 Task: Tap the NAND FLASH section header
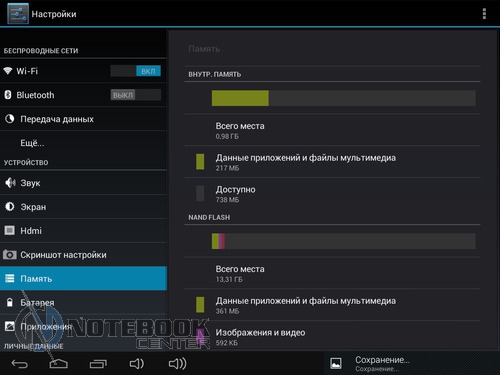[209, 217]
